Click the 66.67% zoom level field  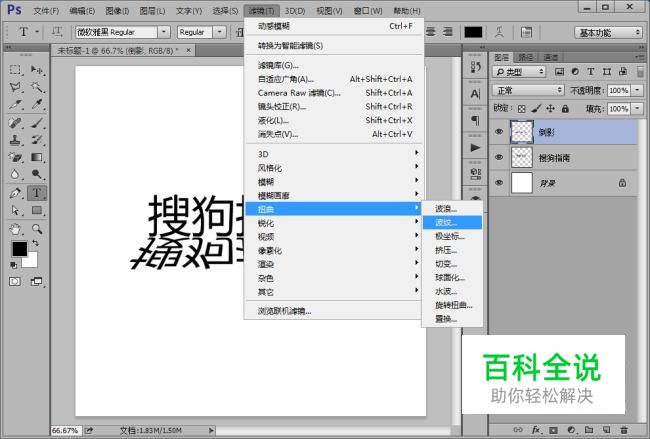[66, 431]
